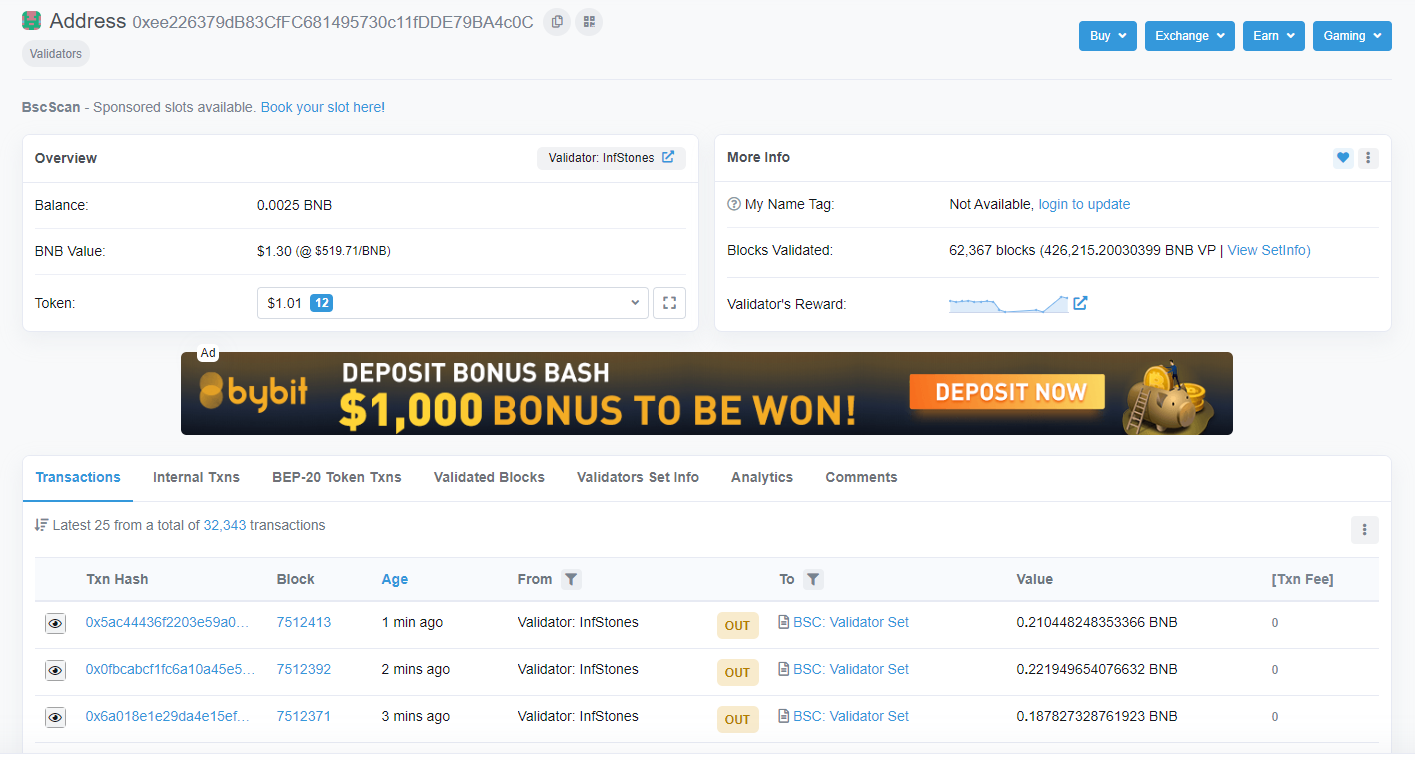Open Validator's Reward external link icon
Screen dimensions: 1415x760
(x=1080, y=303)
